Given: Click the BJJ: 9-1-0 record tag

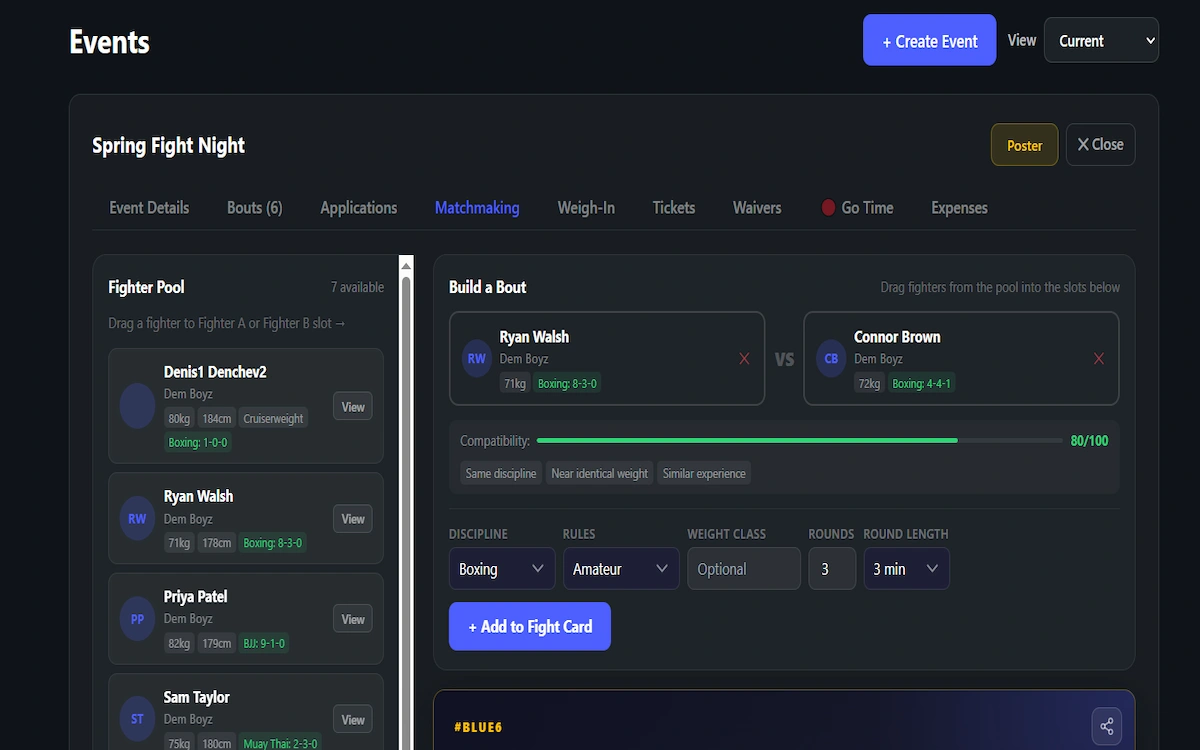Looking at the screenshot, I should [264, 643].
